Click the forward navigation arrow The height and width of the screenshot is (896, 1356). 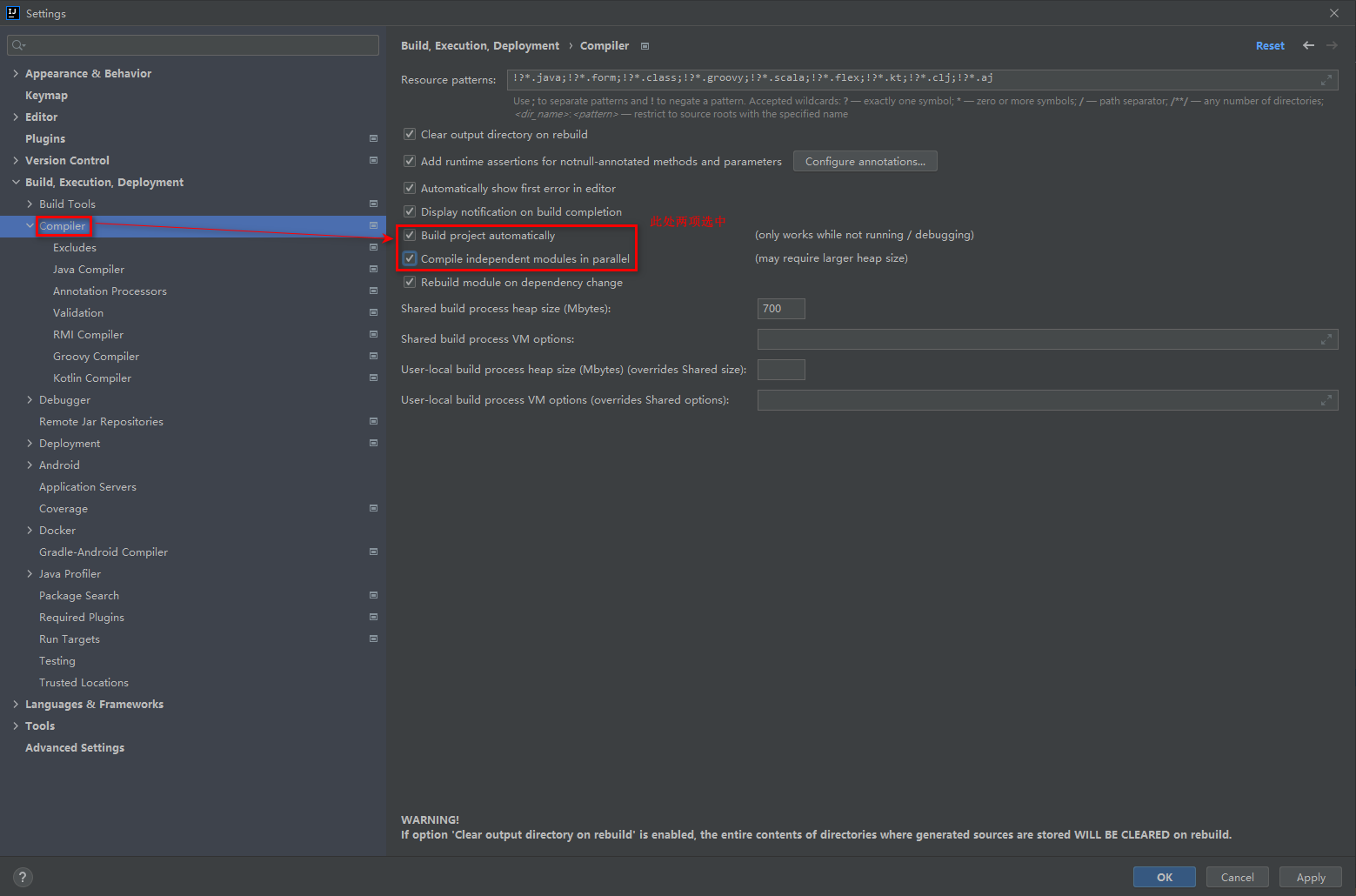coord(1332,45)
